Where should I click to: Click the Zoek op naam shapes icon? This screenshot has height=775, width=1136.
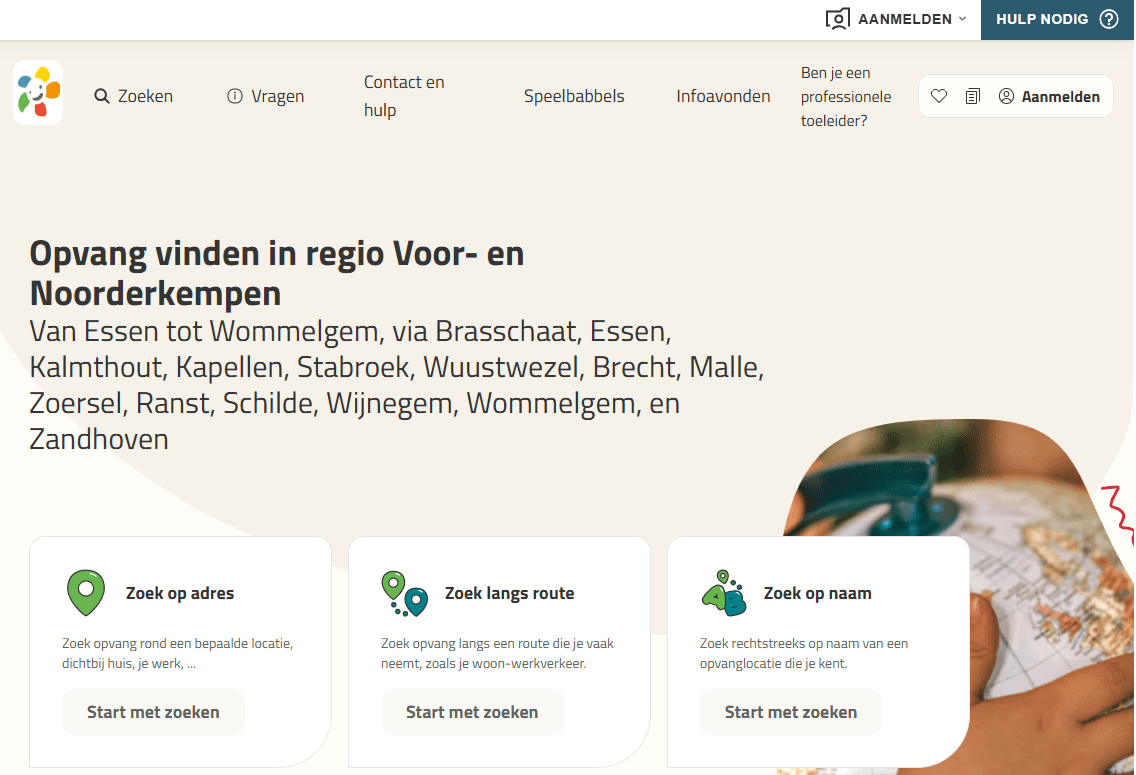[724, 593]
